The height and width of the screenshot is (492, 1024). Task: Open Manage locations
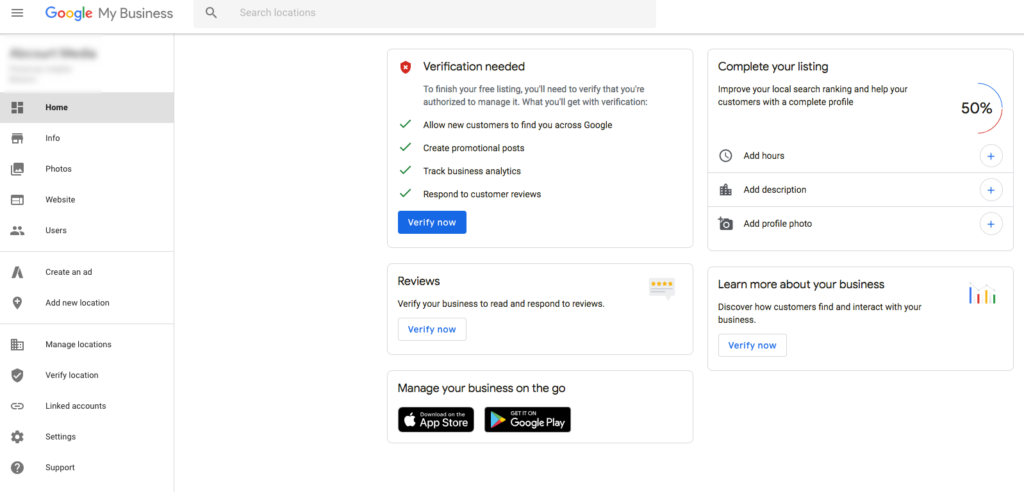pos(87,345)
